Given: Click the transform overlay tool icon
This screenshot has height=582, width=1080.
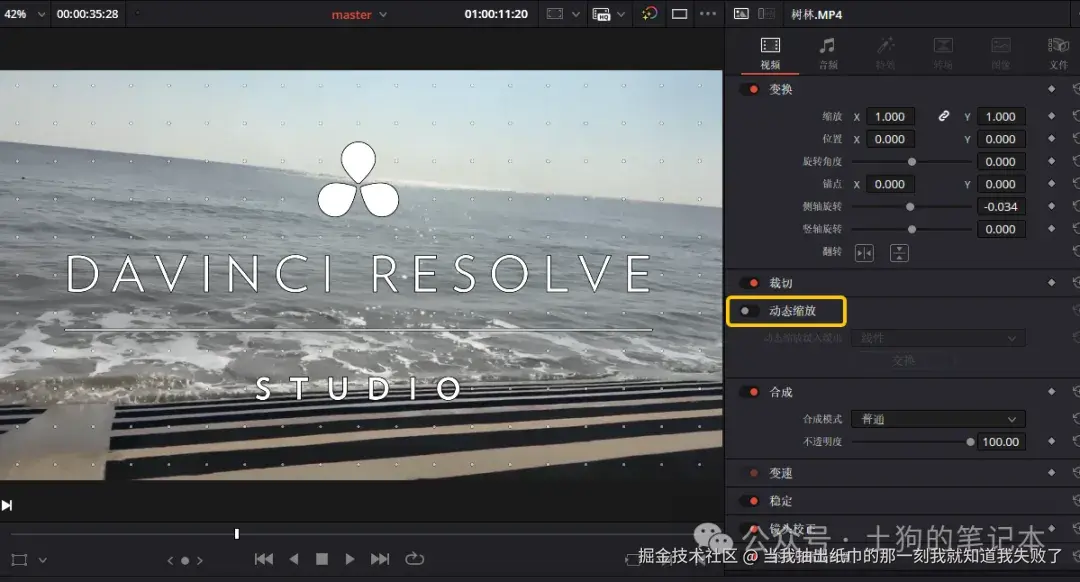Looking at the screenshot, I should point(19,560).
